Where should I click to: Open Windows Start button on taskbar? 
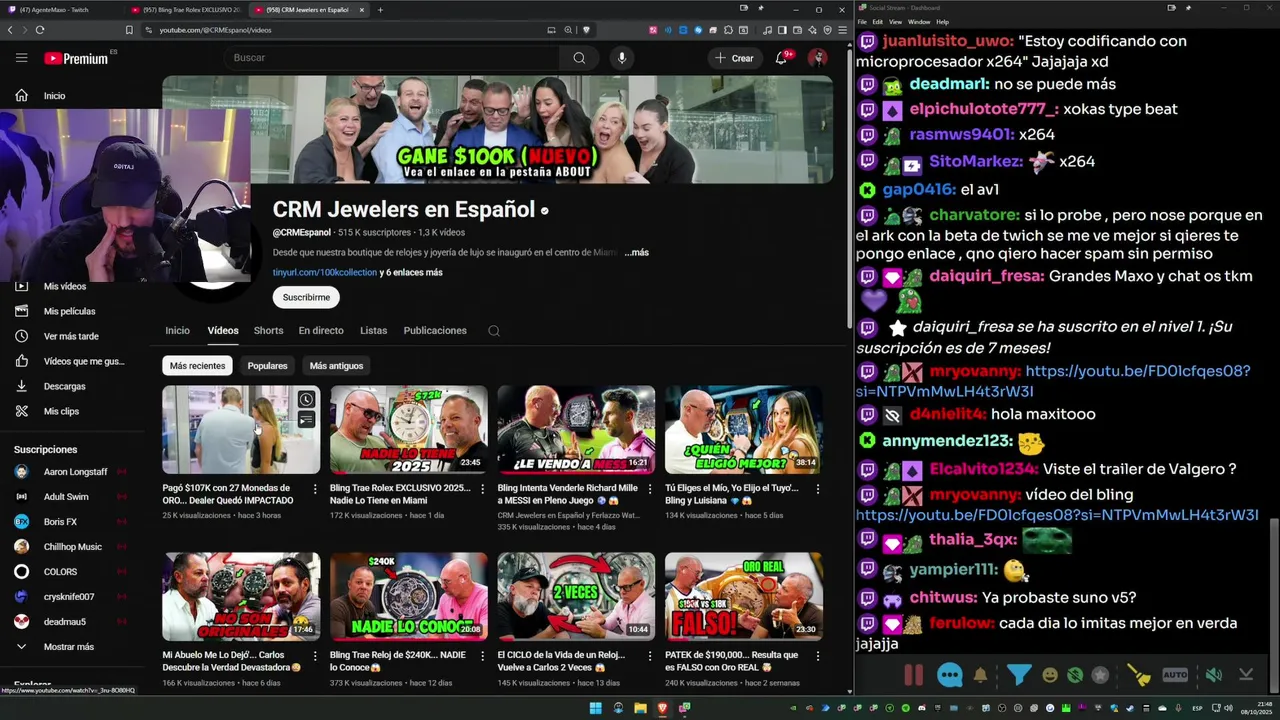coord(596,708)
